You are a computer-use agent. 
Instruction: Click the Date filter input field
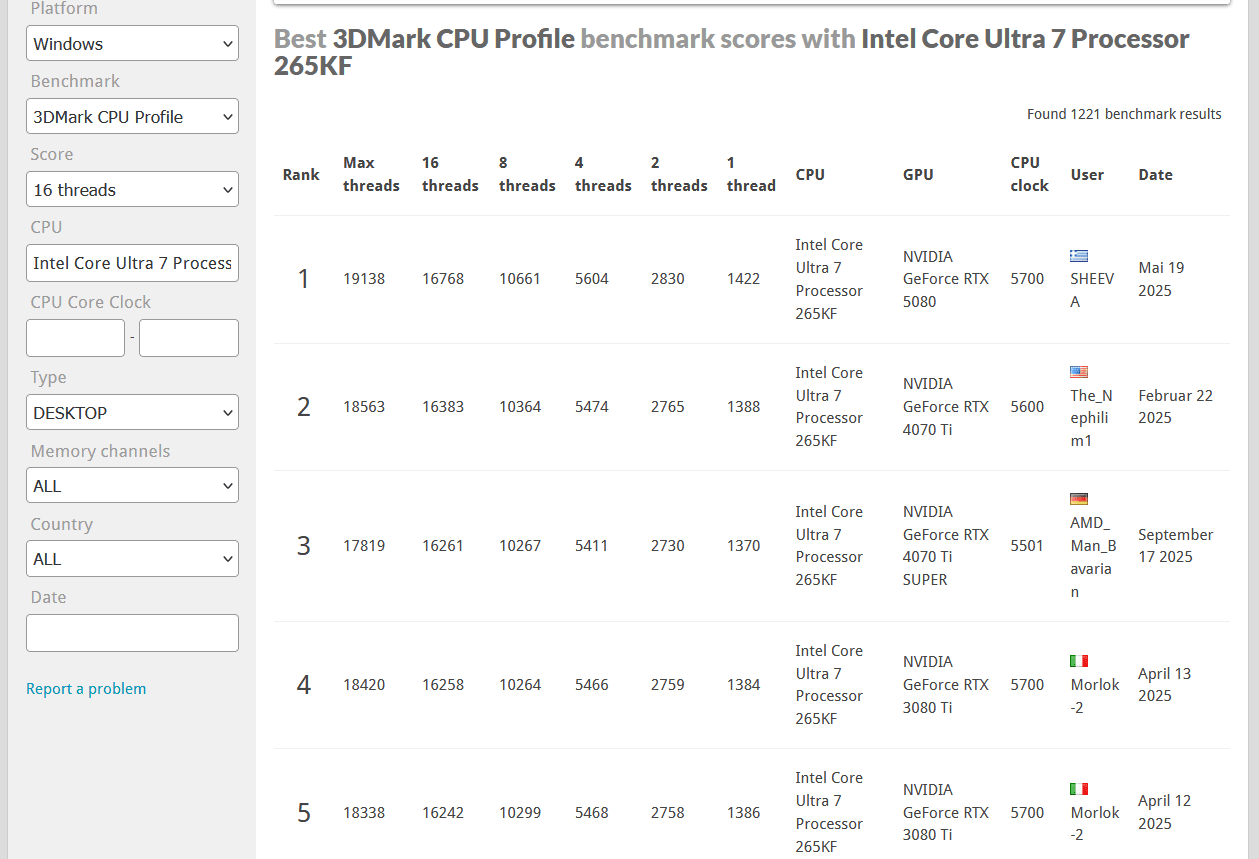[132, 633]
